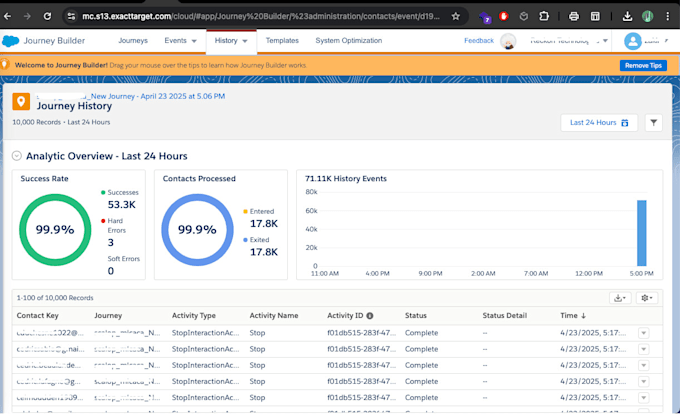The height and width of the screenshot is (414, 680).
Task: Click the printer icon in browser toolbar
Action: (x=574, y=16)
